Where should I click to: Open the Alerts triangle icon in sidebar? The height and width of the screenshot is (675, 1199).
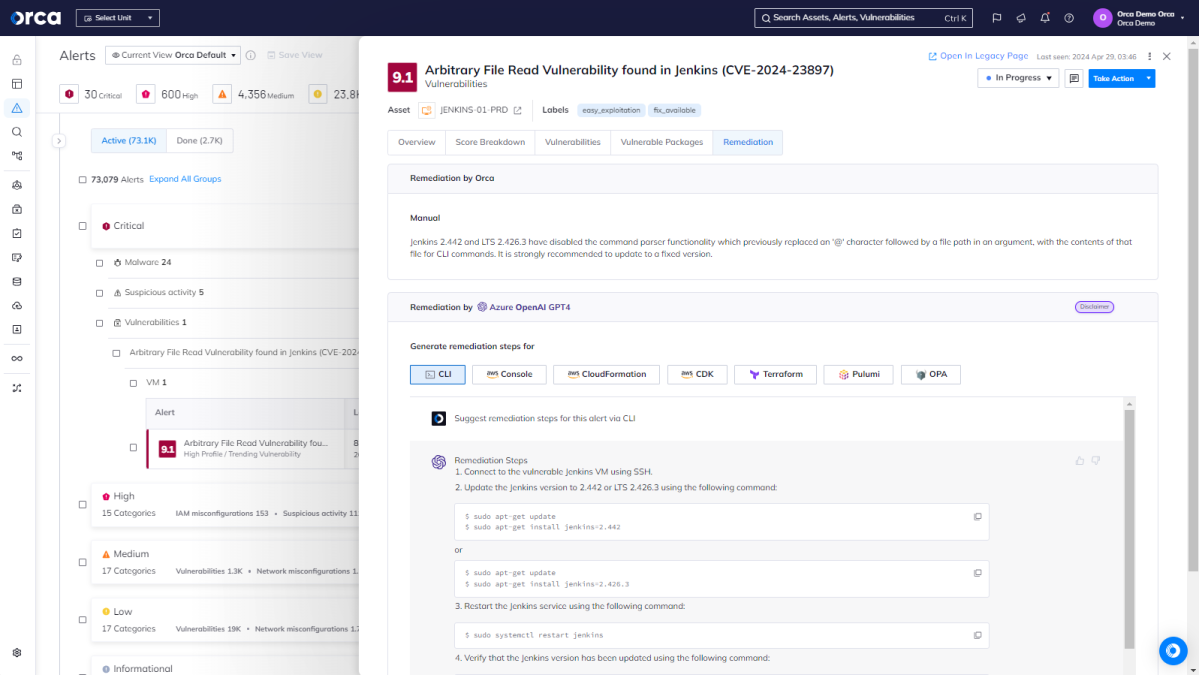coord(17,108)
